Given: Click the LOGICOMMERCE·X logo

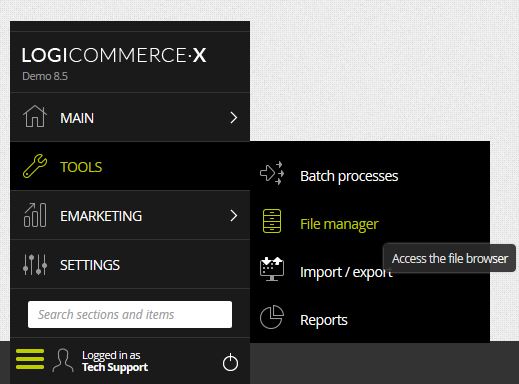Looking at the screenshot, I should (x=114, y=55).
